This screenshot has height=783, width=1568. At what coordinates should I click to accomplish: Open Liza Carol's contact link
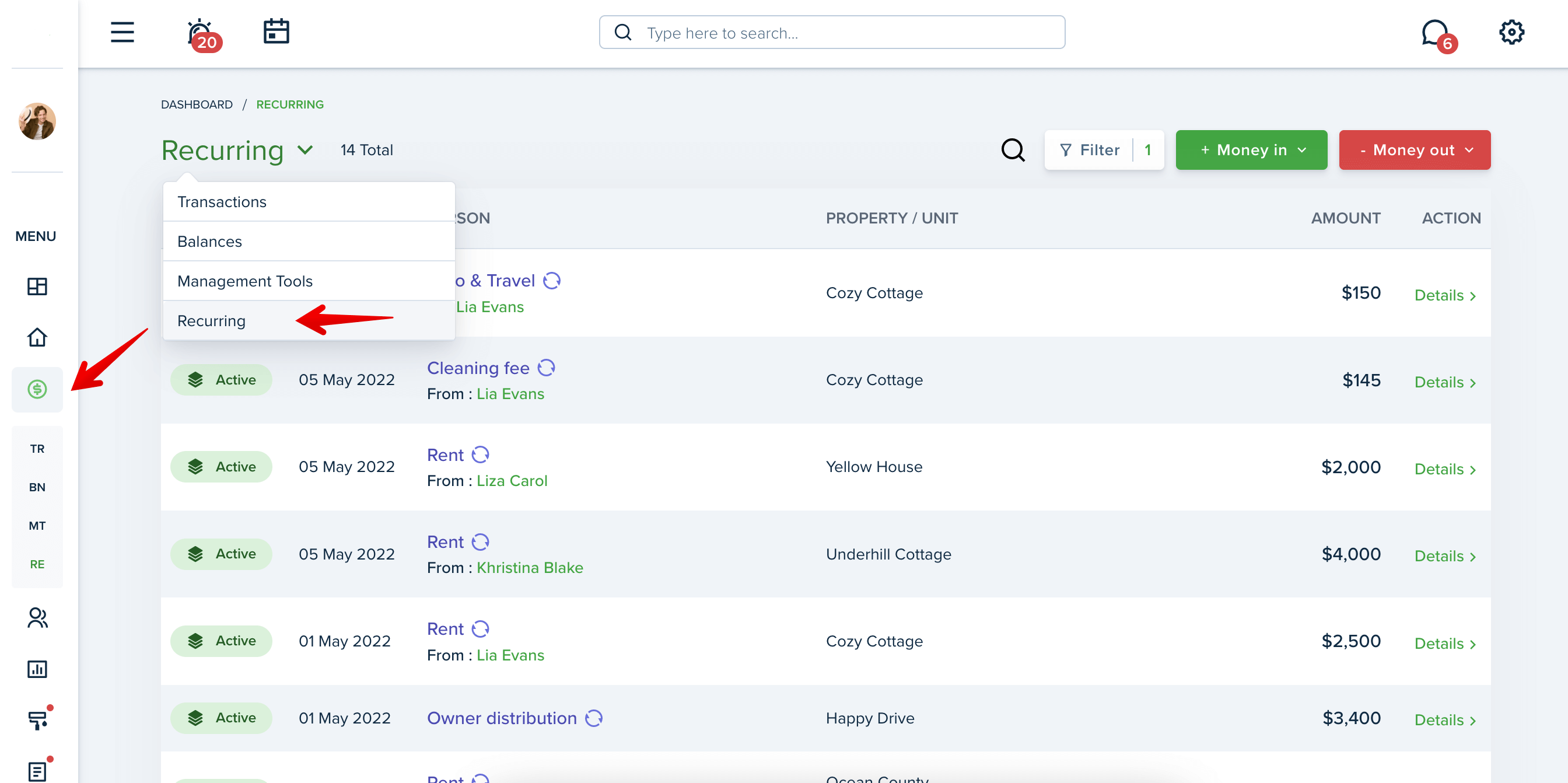pyautogui.click(x=512, y=481)
